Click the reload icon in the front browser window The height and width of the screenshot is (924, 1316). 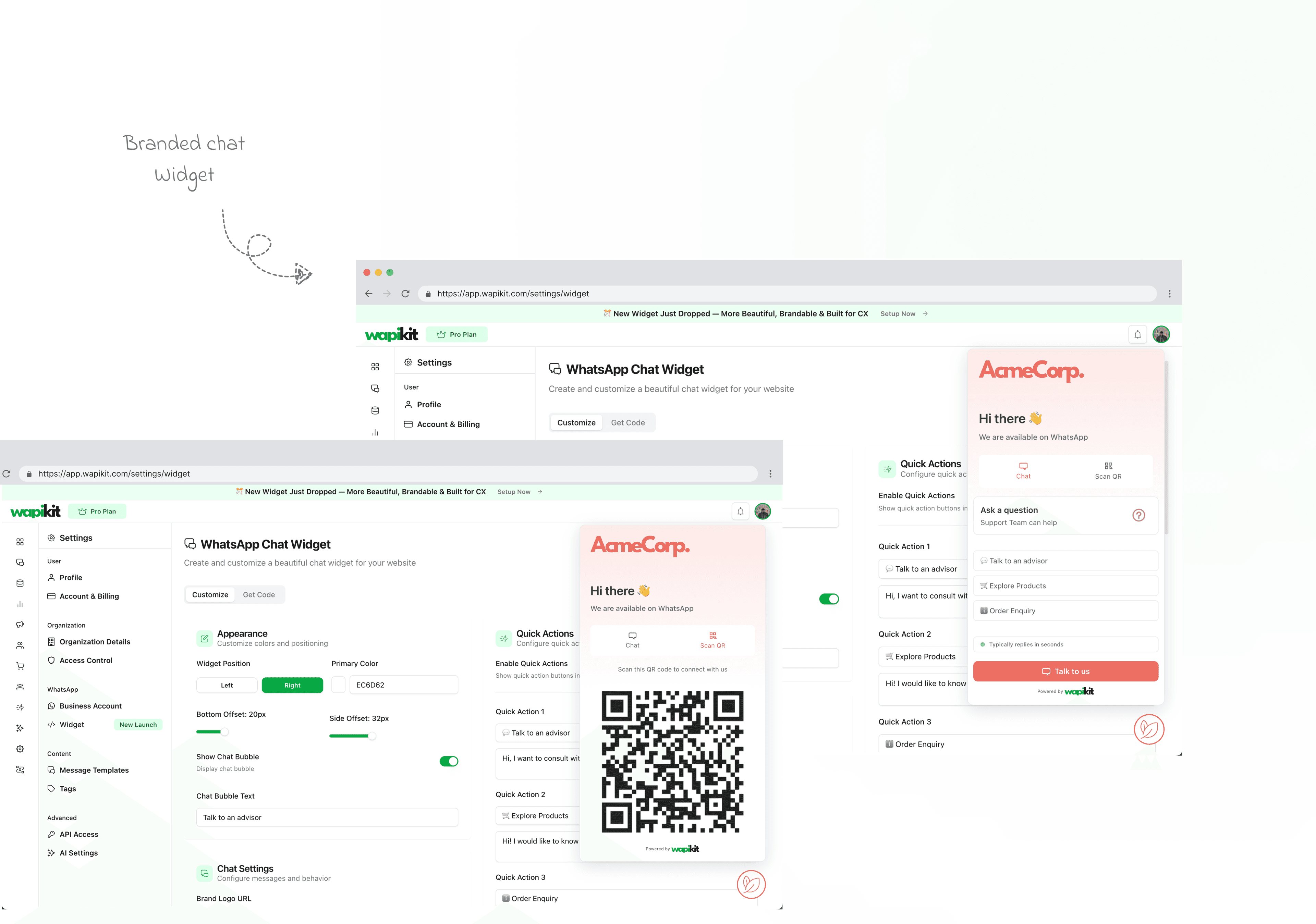[7, 474]
